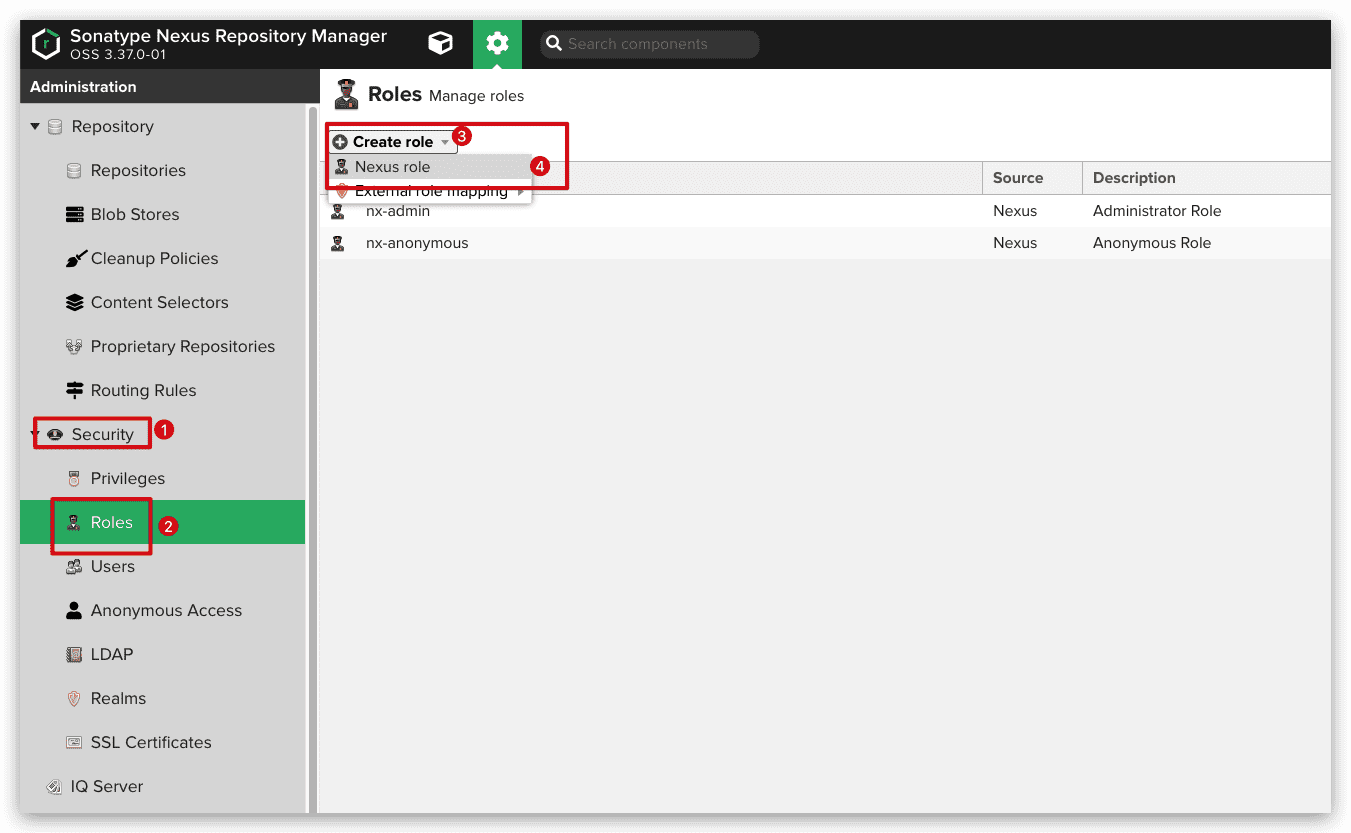The width and height of the screenshot is (1351, 833).
Task: Sort by the Source column header
Action: pyautogui.click(x=1018, y=178)
